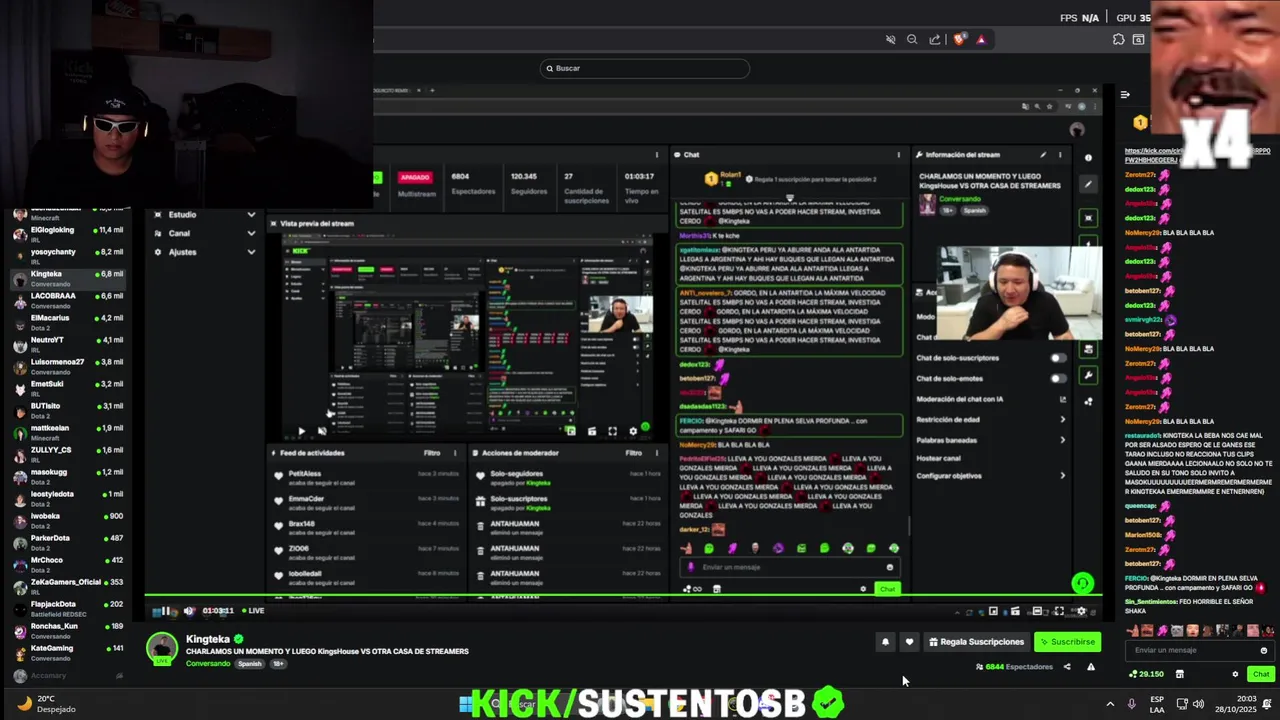Toggle Chat de solo-emotes switch
The height and width of the screenshot is (720, 1280).
pyautogui.click(x=1057, y=379)
